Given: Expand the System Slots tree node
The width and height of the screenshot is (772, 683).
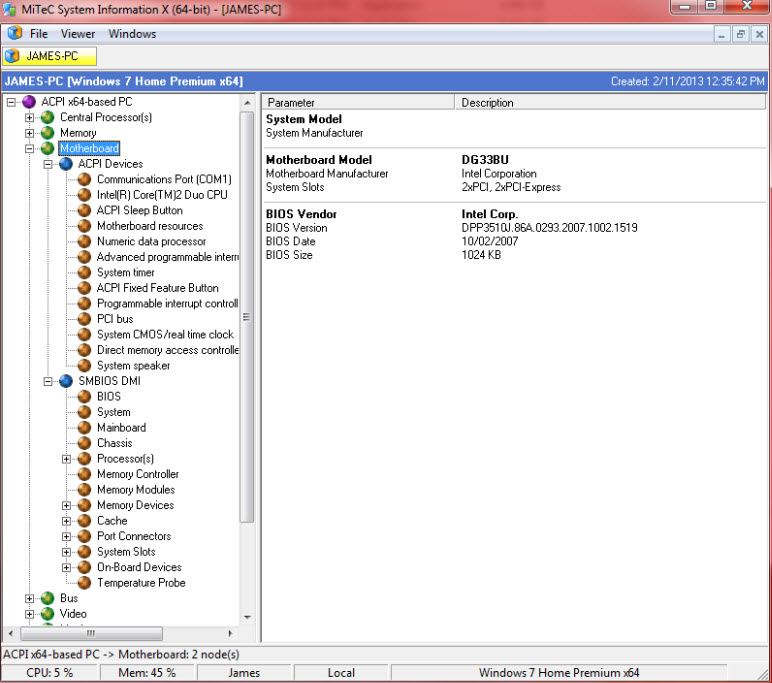Looking at the screenshot, I should [x=66, y=553].
